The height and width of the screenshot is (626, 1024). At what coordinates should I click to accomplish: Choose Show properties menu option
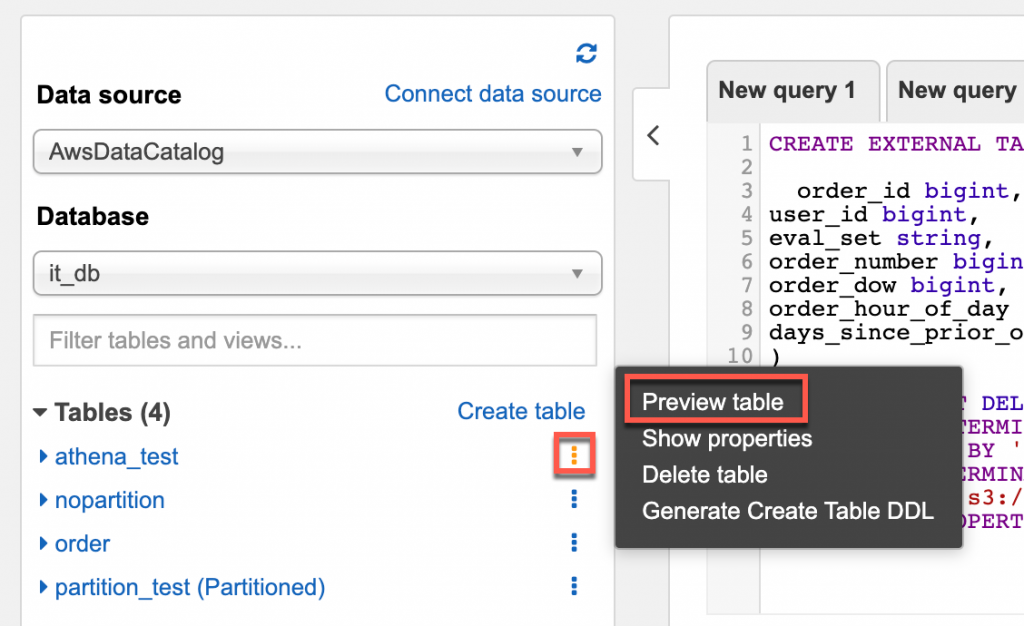(x=727, y=438)
